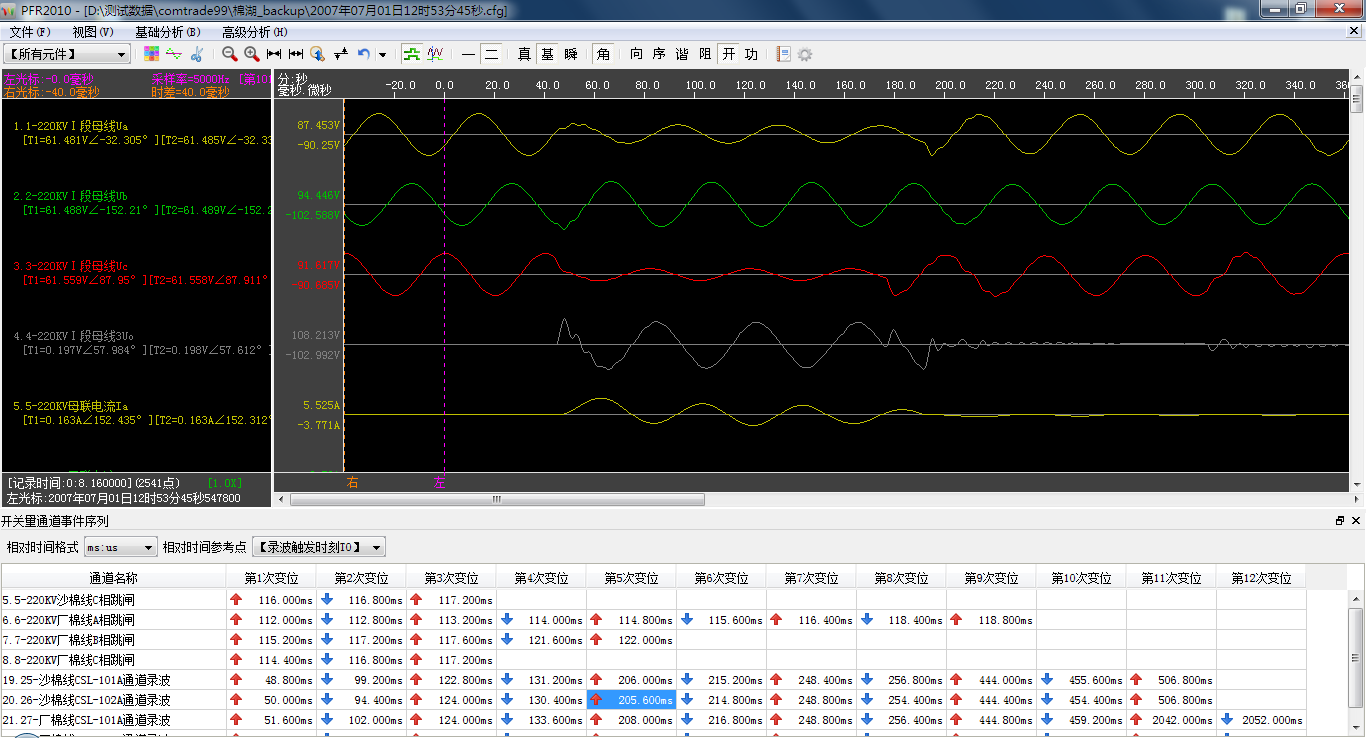Viewport: 1366px width, 738px height.
Task: Toggle the overlapping analog waveform icon
Action: pos(435,54)
